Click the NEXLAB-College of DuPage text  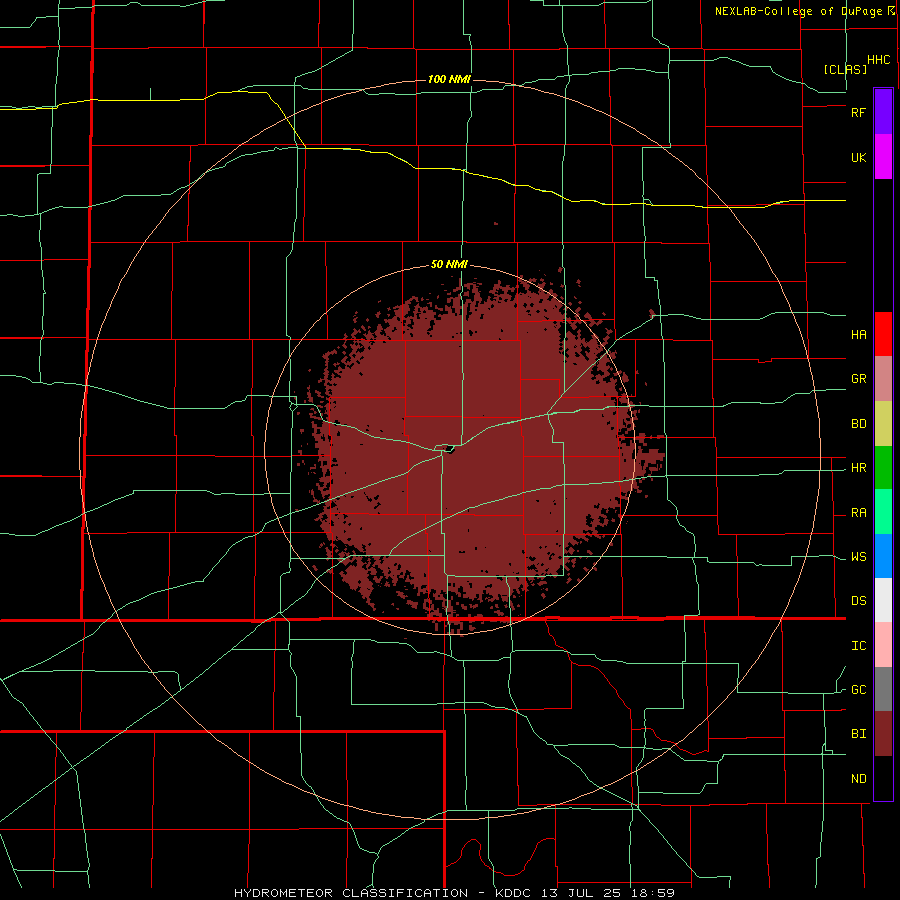pos(799,11)
